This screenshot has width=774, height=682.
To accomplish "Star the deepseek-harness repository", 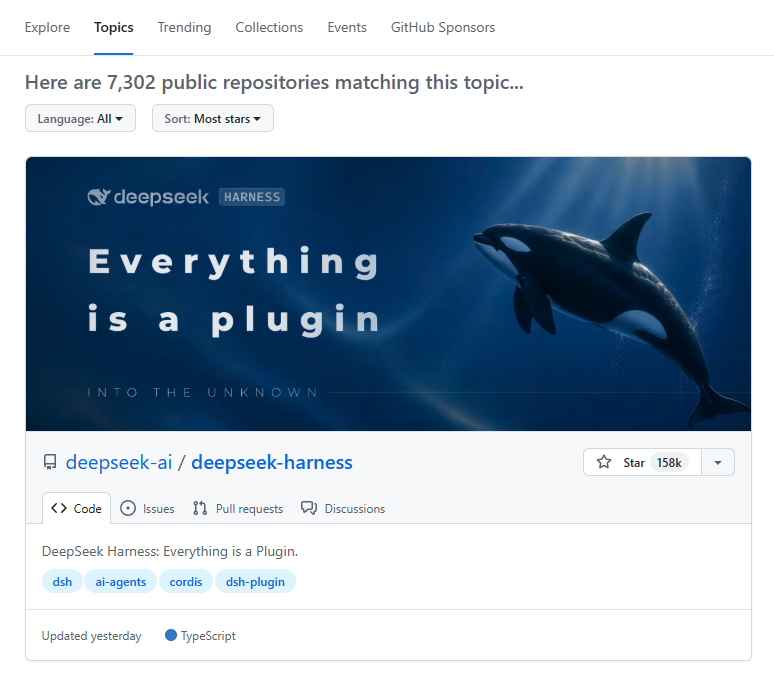I will [642, 462].
